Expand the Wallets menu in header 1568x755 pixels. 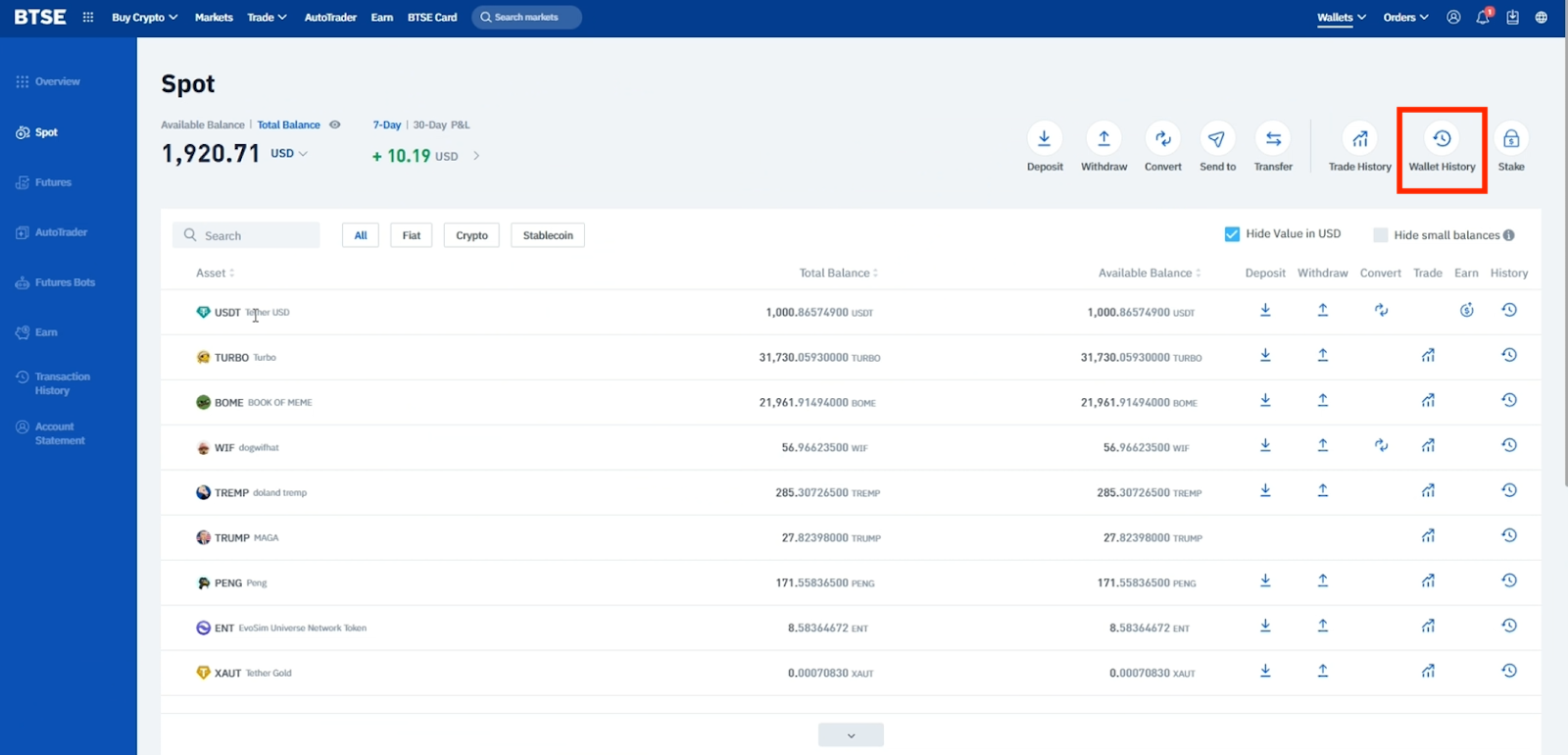1341,18
